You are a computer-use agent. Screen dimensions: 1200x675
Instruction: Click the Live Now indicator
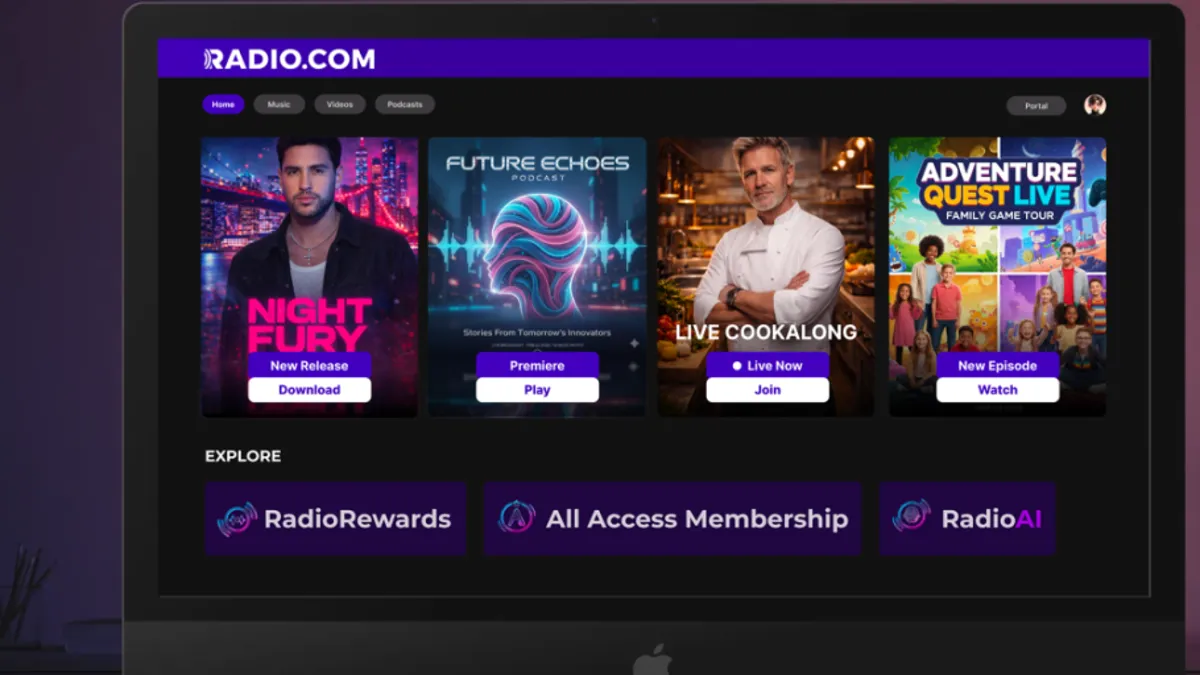767,365
